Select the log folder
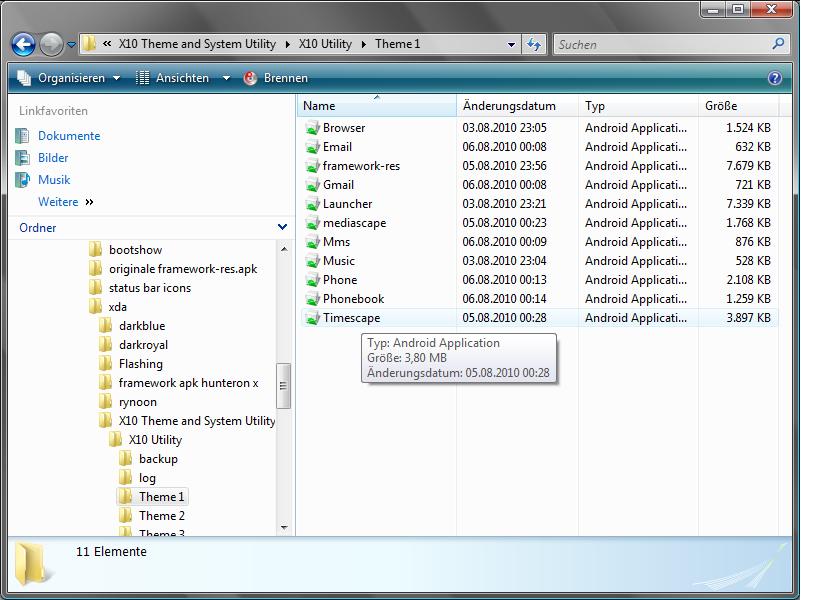 click(x=147, y=478)
